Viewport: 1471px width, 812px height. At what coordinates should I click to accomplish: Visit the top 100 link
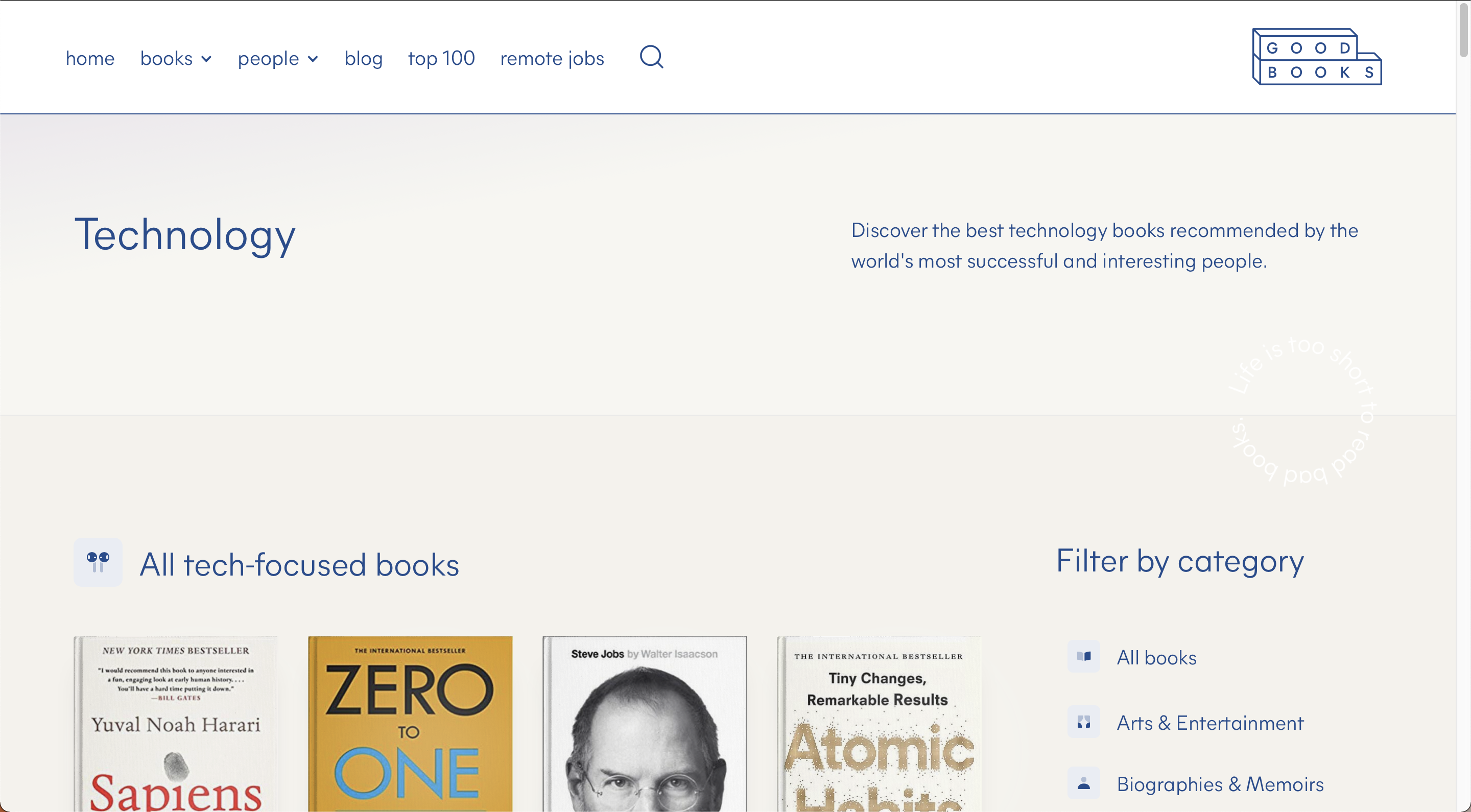[x=441, y=57]
